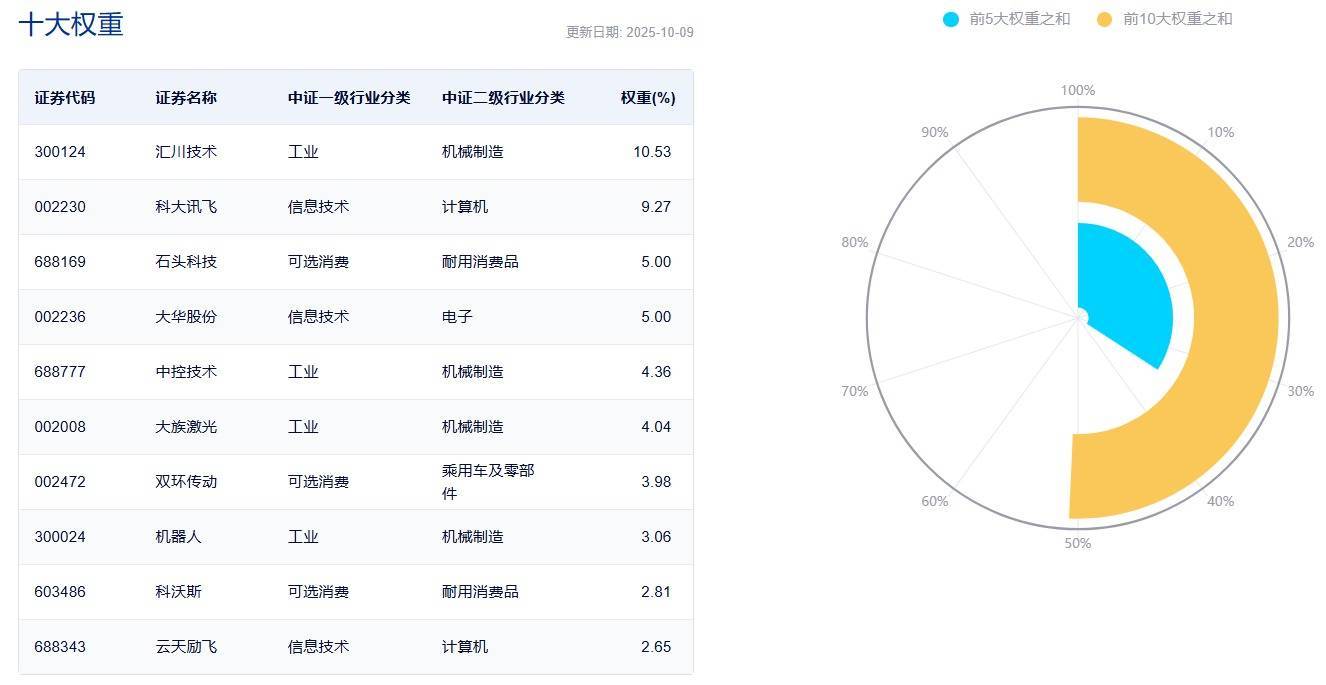This screenshot has height=685, width=1326.
Task: Click the 中证一级行业分类 column header
Action: click(349, 98)
